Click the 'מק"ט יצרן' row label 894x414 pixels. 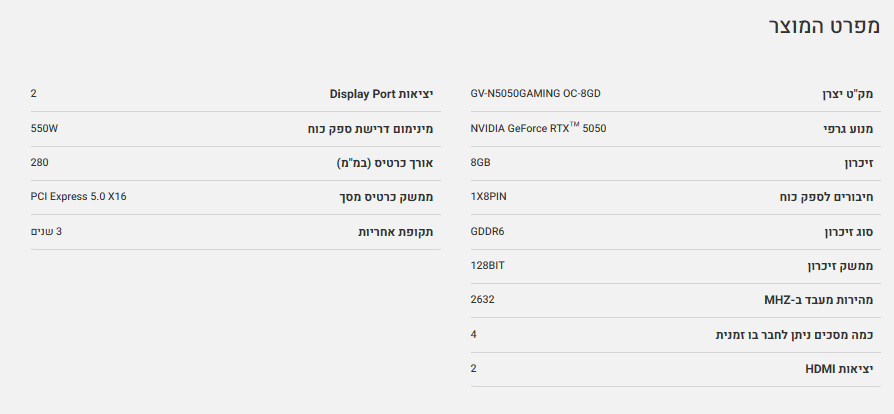(845, 94)
